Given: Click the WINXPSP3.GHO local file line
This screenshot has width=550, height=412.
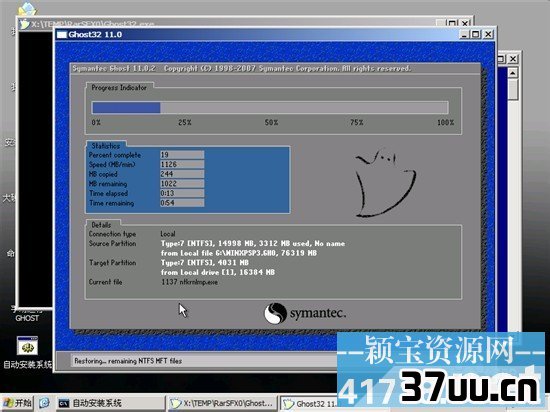Looking at the screenshot, I should click(x=239, y=253).
